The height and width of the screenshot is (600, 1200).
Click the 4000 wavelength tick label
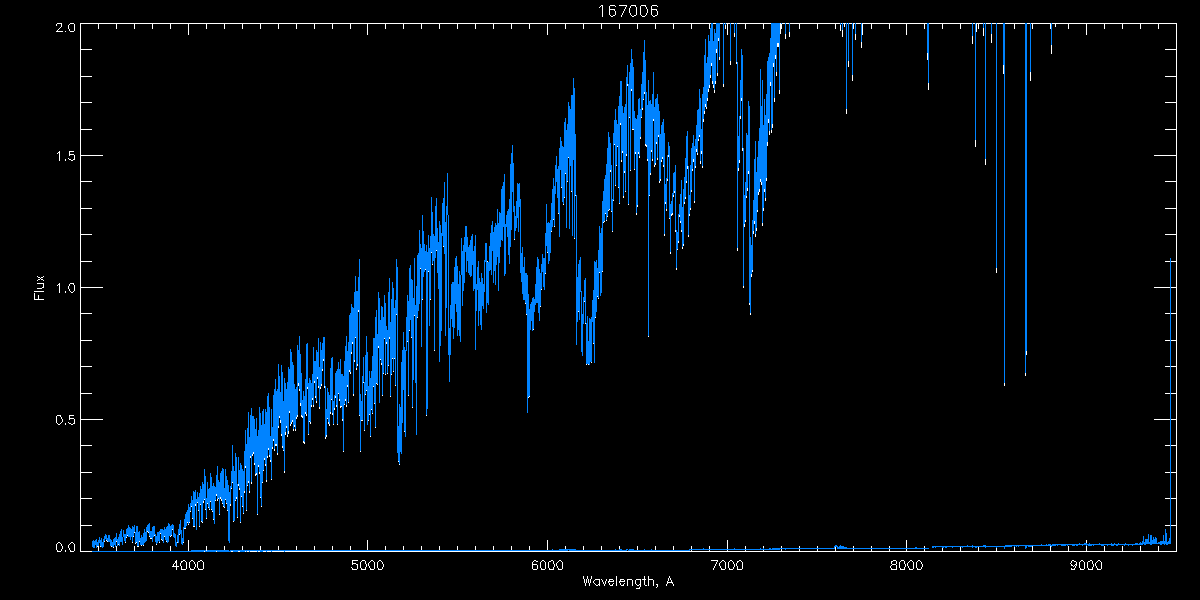(188, 565)
